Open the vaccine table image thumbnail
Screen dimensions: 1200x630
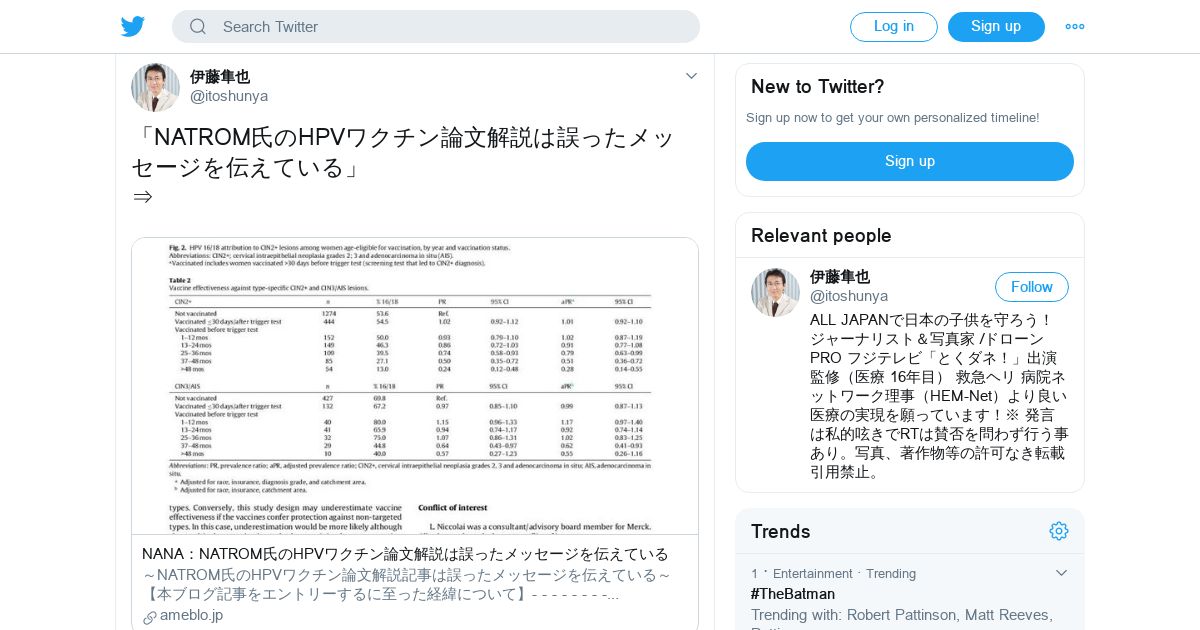click(415, 386)
